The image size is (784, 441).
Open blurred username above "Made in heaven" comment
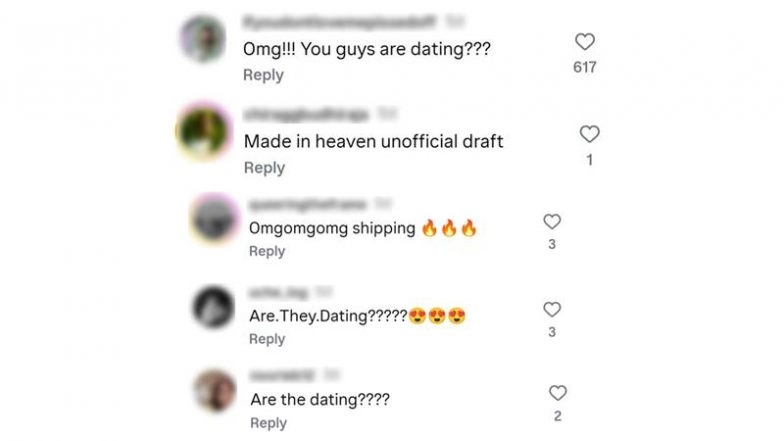click(306, 114)
